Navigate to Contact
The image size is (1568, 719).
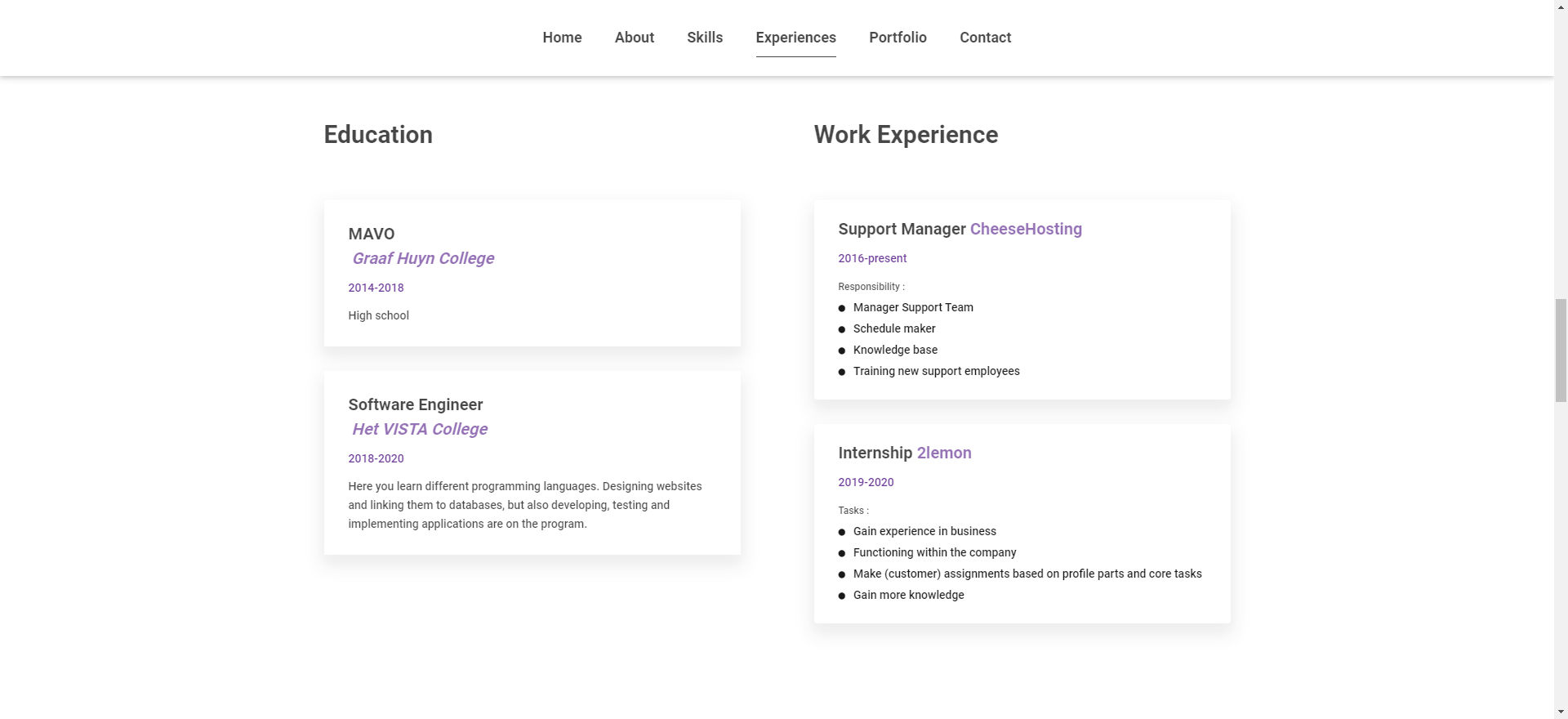point(985,38)
